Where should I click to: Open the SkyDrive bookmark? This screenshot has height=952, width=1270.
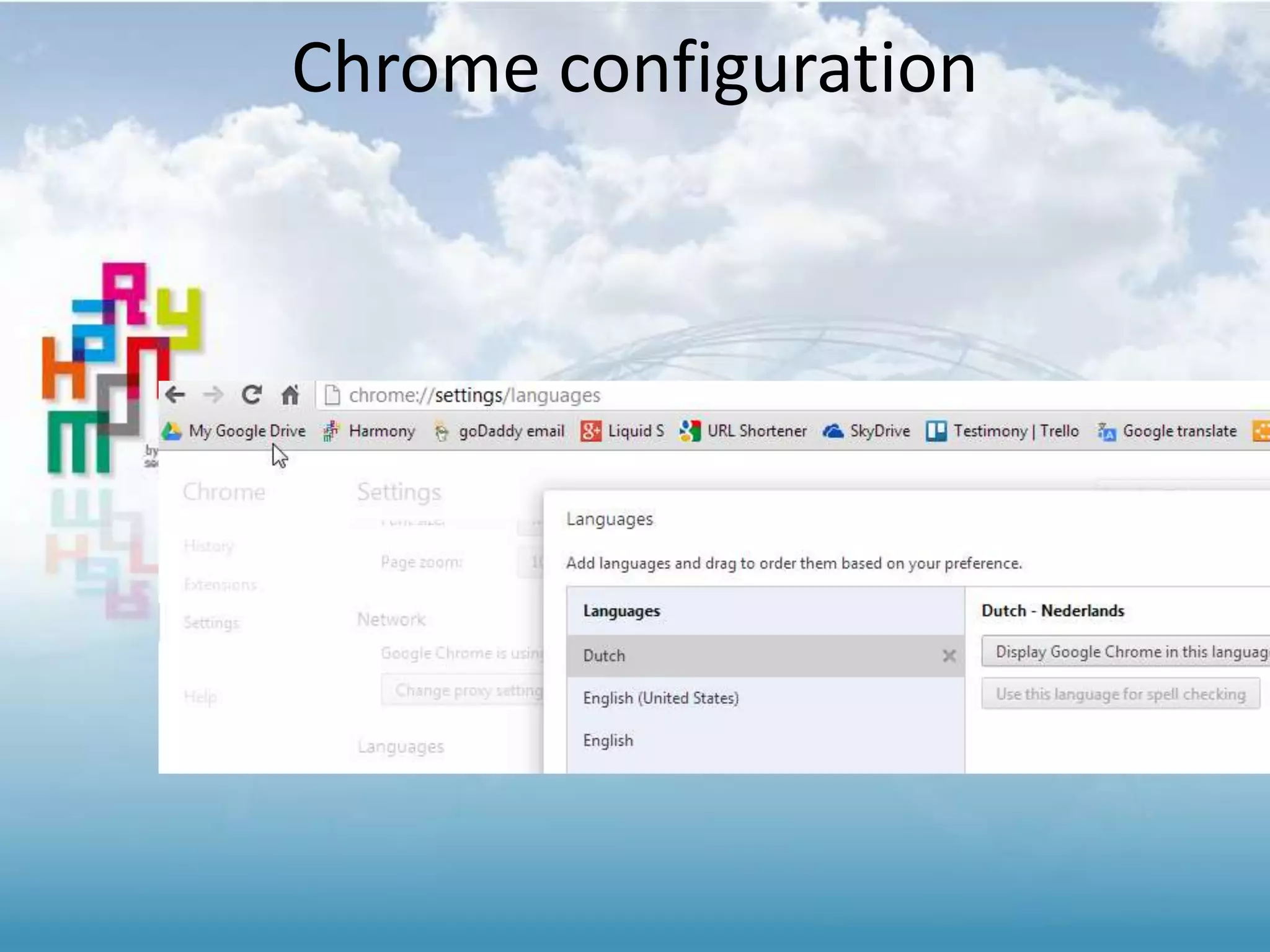point(866,431)
